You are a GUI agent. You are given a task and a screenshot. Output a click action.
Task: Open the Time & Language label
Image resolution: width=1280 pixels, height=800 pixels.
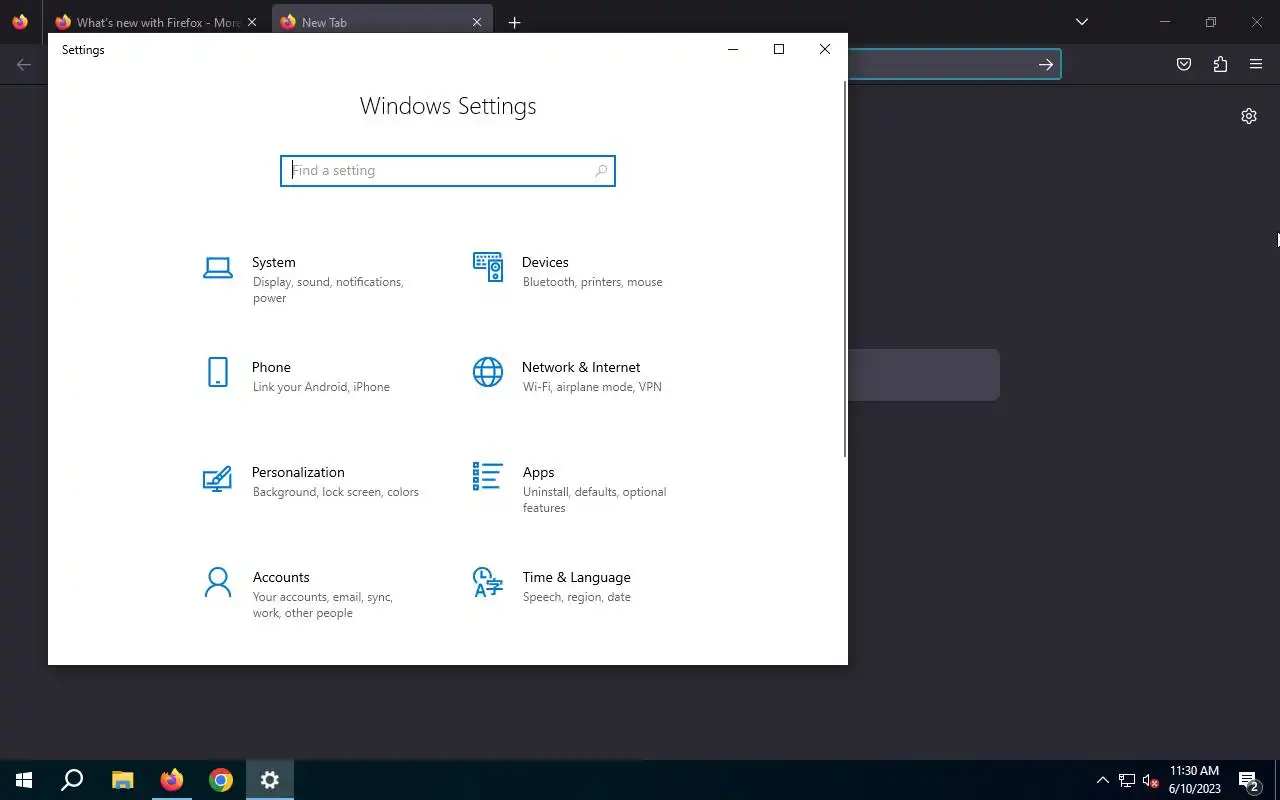coord(576,577)
